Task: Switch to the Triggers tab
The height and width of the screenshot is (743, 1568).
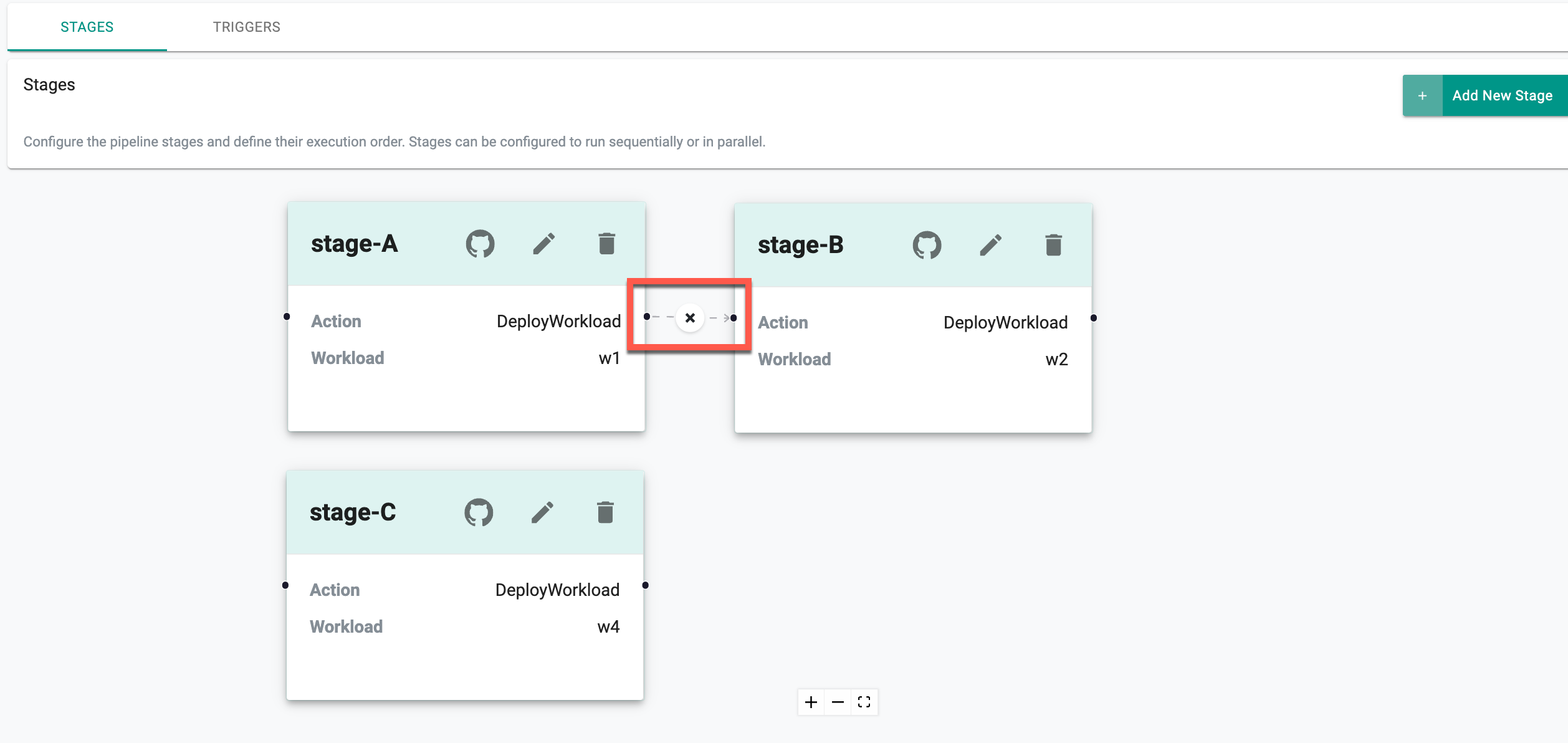Action: coord(246,27)
